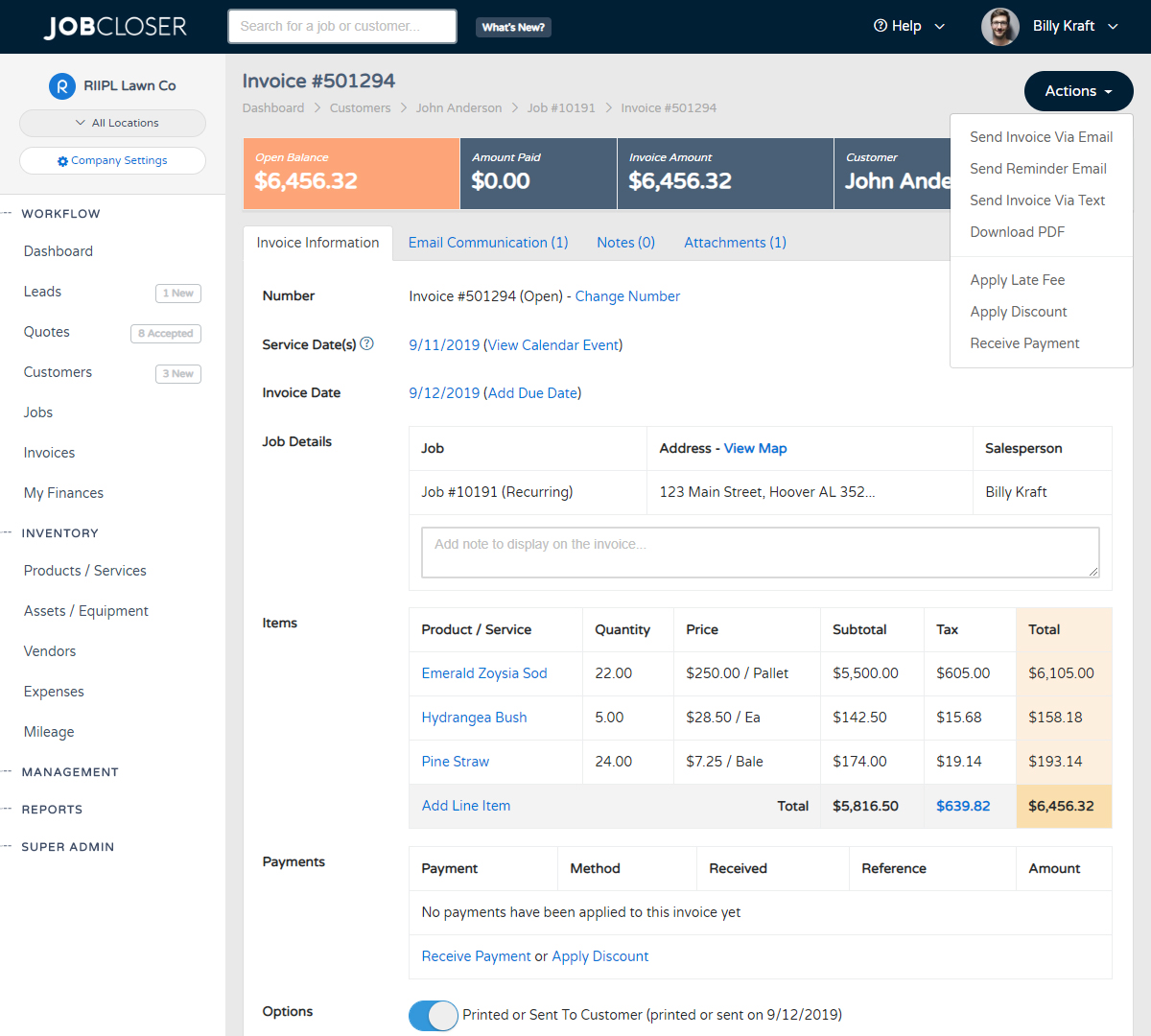Click the Company Settings gear icon
The width and height of the screenshot is (1151, 1036).
coord(62,160)
